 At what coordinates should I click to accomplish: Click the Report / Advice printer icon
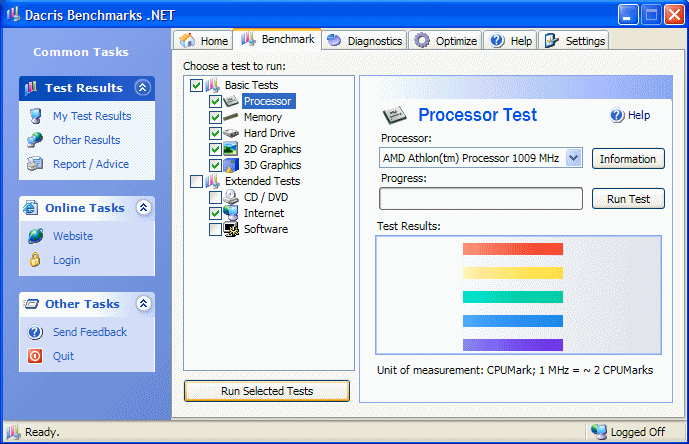click(x=35, y=164)
